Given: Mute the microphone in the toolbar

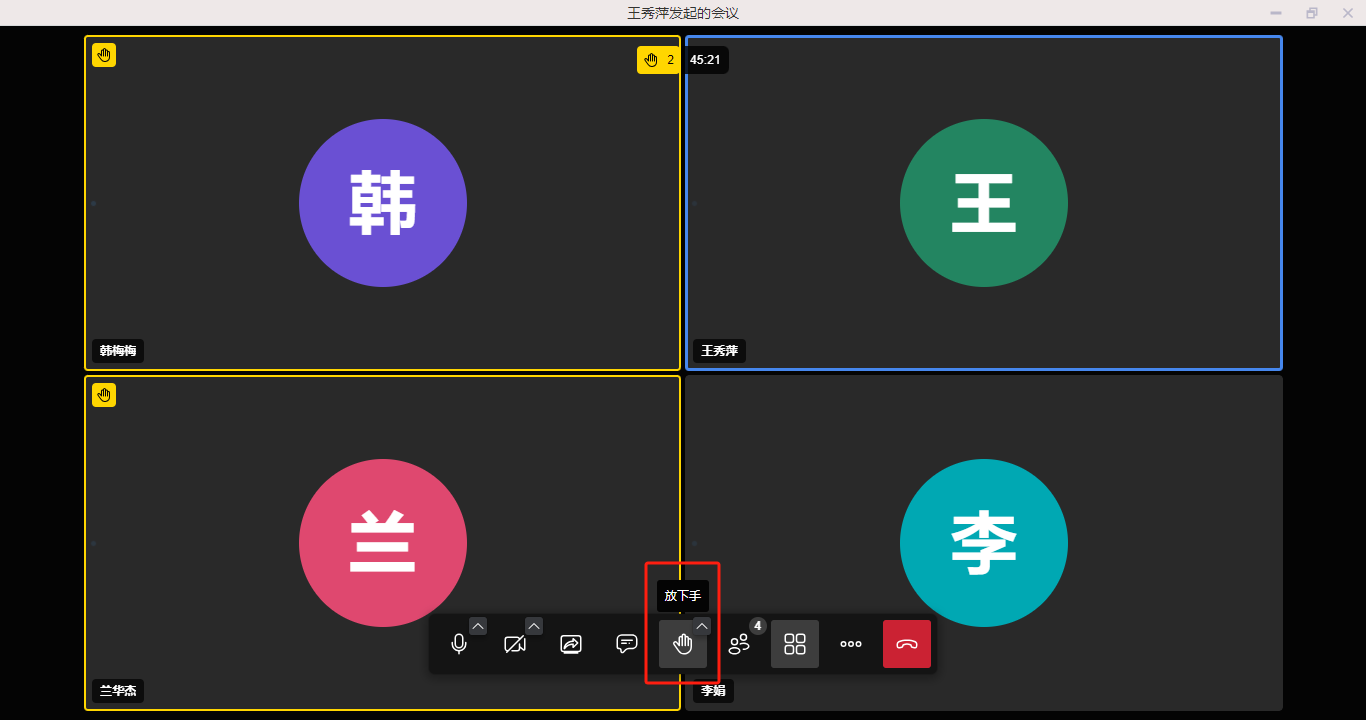Looking at the screenshot, I should pos(459,645).
